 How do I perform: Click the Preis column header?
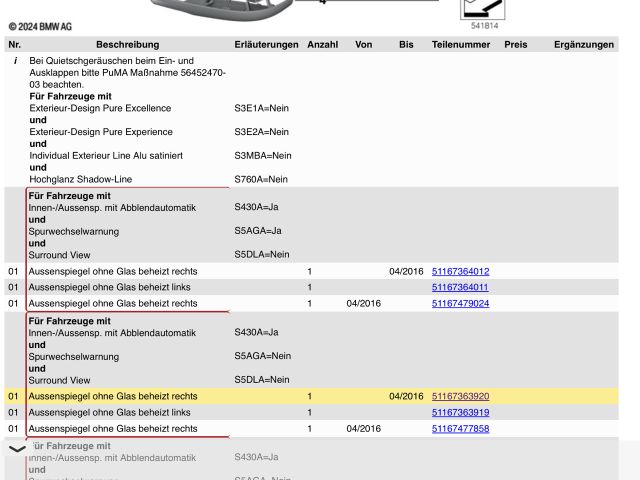point(515,45)
